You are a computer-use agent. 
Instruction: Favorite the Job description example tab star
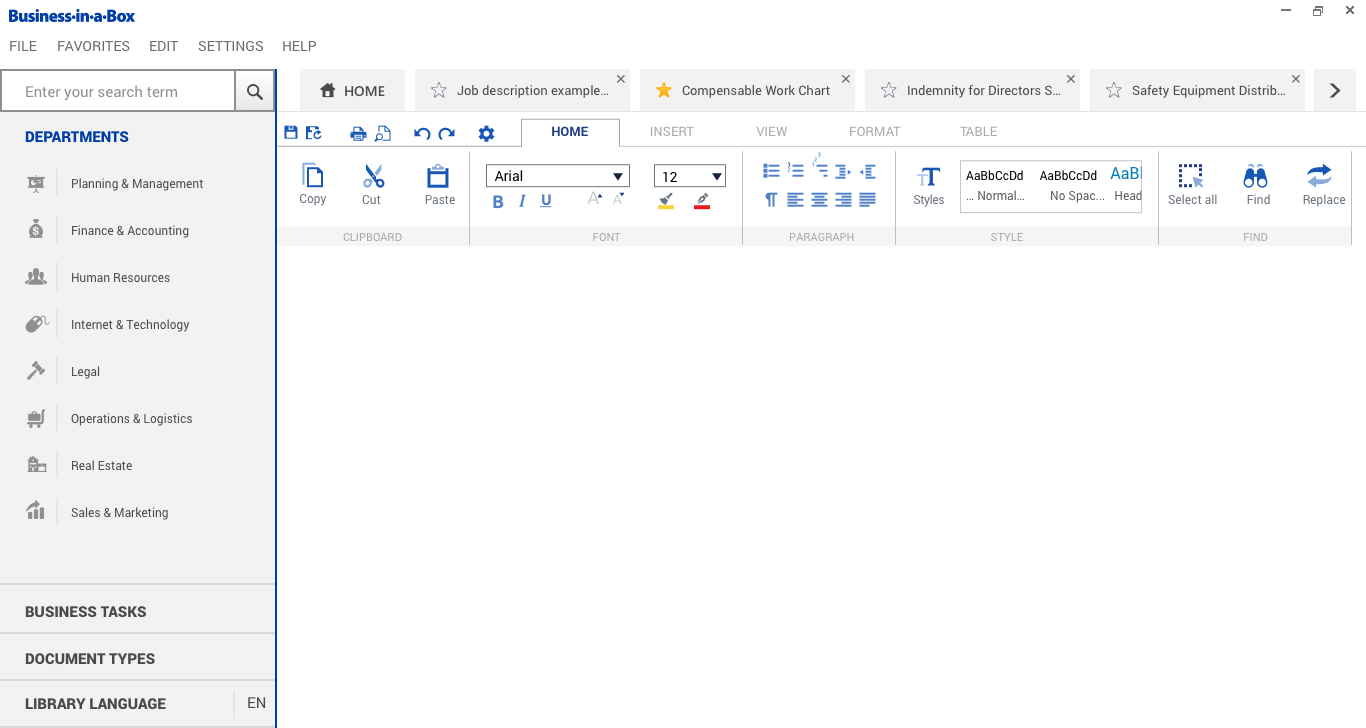pyautogui.click(x=438, y=91)
